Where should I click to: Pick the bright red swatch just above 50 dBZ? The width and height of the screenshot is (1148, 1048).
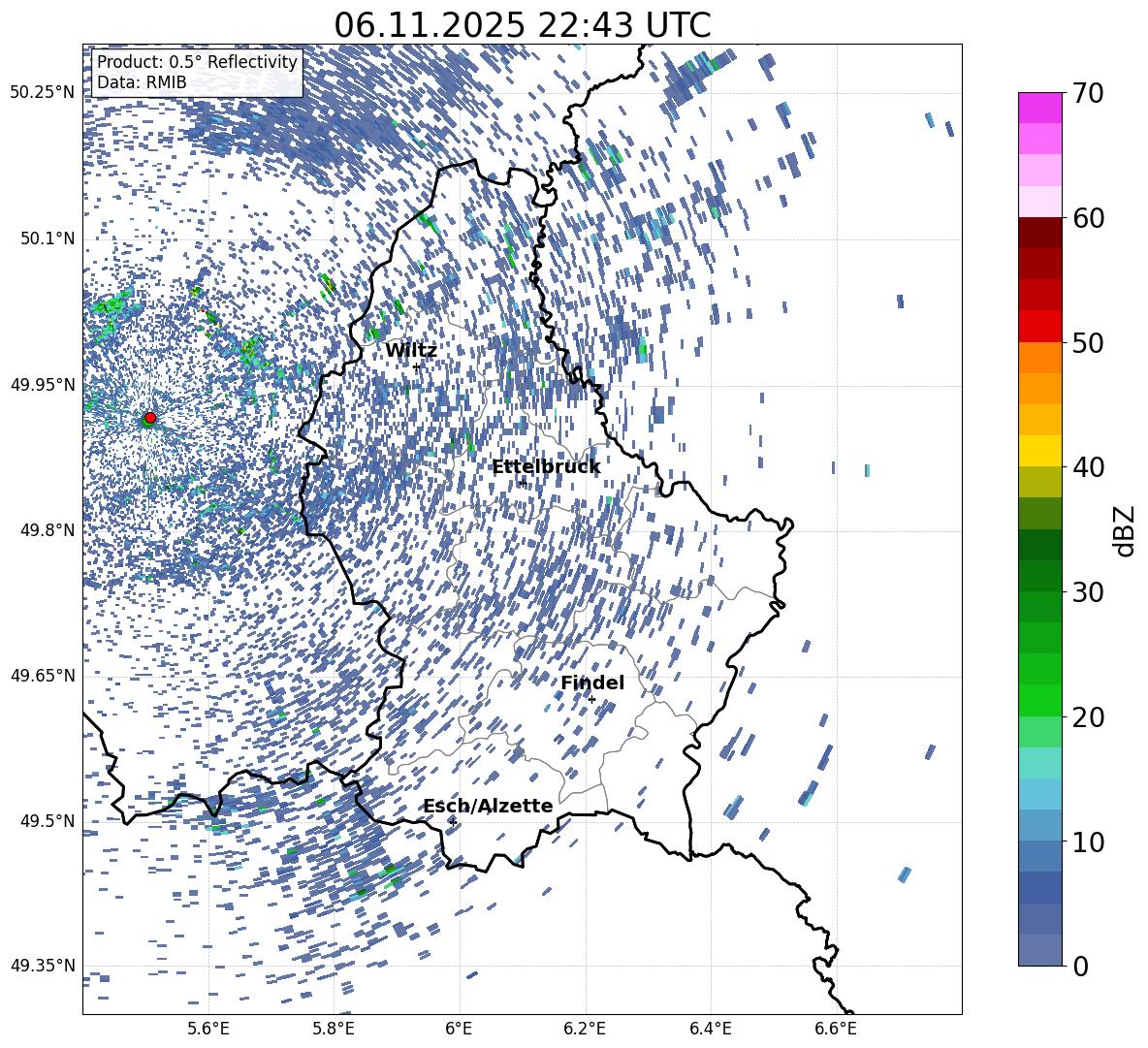click(1039, 327)
